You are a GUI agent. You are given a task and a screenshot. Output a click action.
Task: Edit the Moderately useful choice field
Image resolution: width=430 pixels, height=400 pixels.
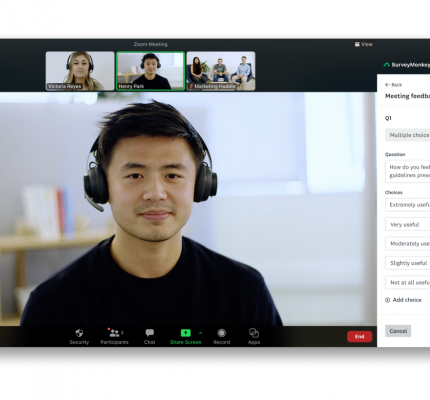pos(407,244)
